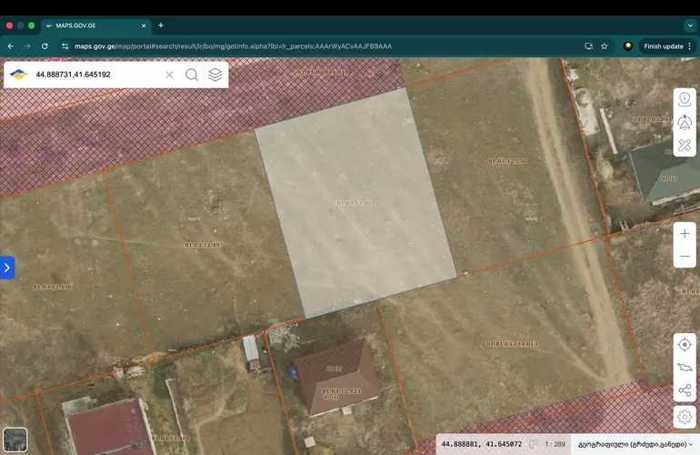
Task: Open map settings gear icon
Action: pos(684,415)
